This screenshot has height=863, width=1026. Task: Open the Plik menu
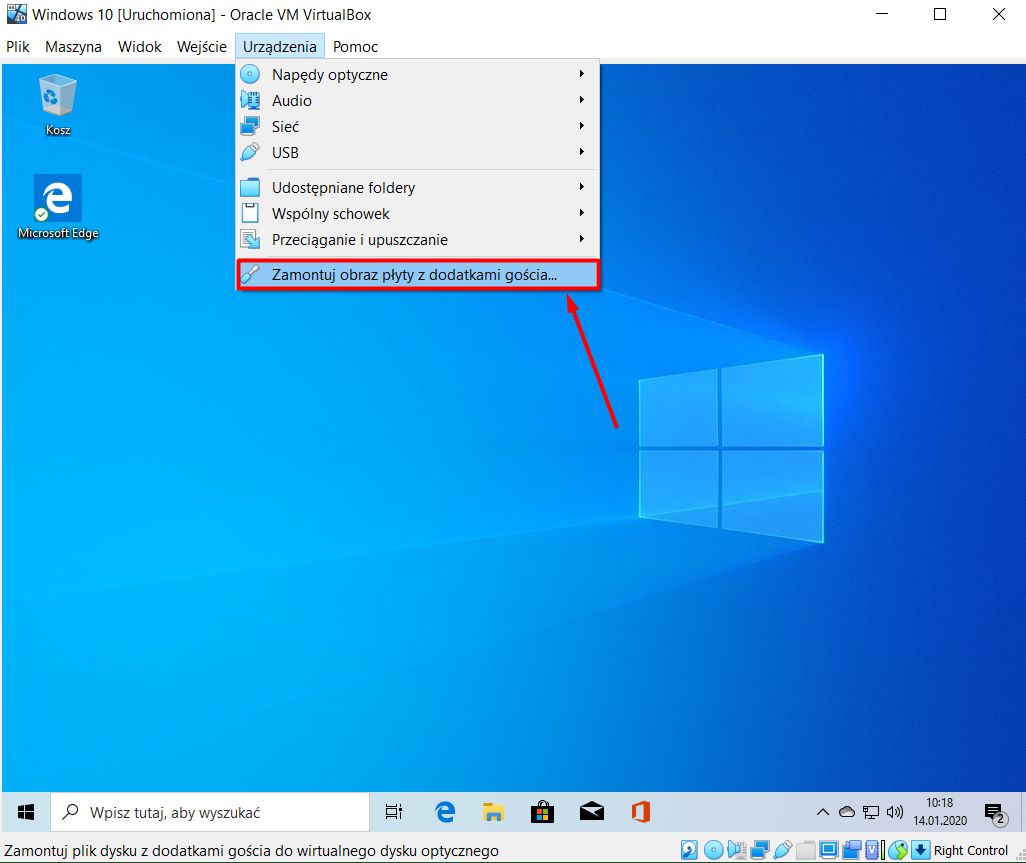point(18,46)
